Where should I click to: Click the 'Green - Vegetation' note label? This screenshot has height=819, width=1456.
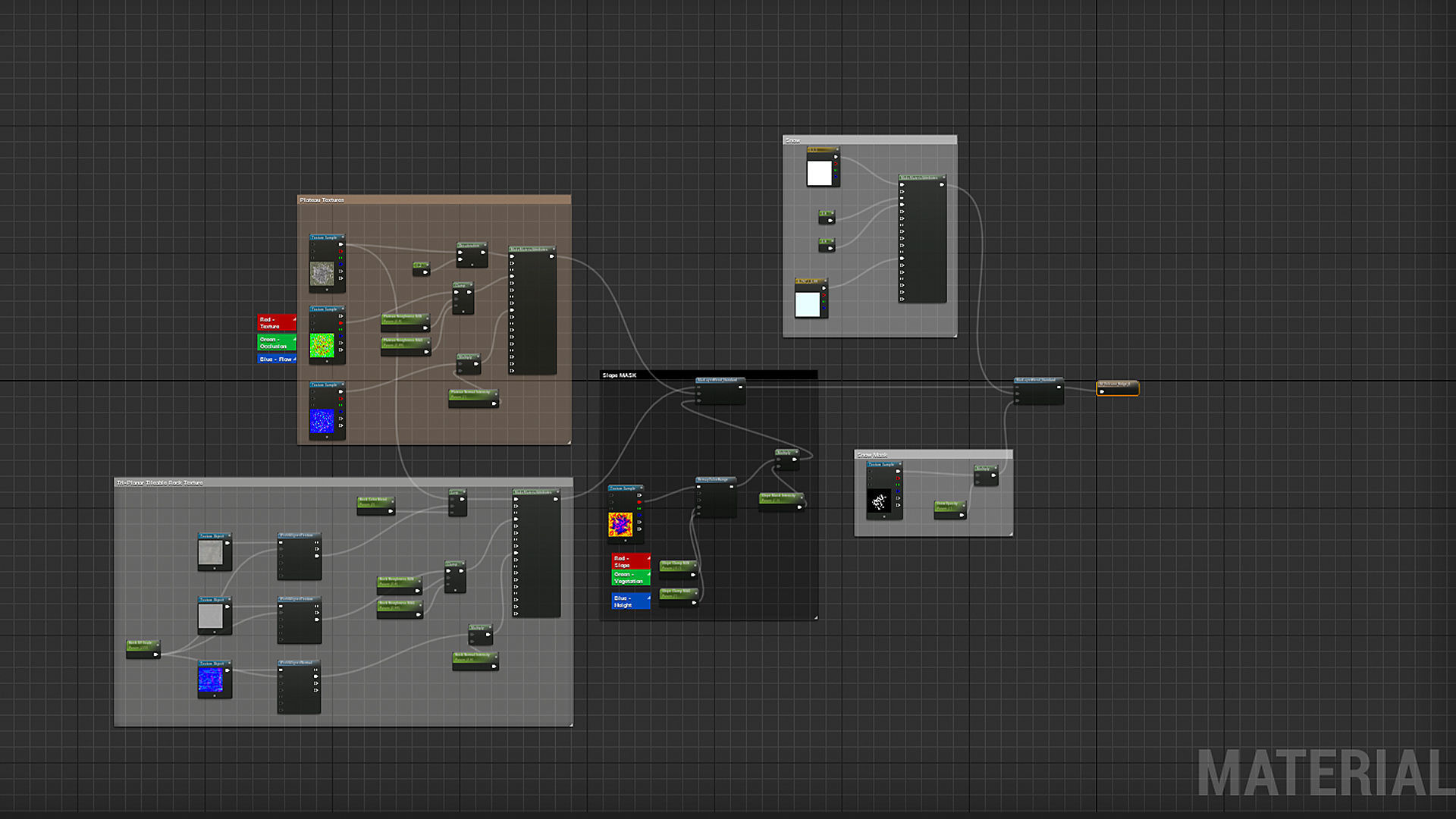pyautogui.click(x=630, y=578)
